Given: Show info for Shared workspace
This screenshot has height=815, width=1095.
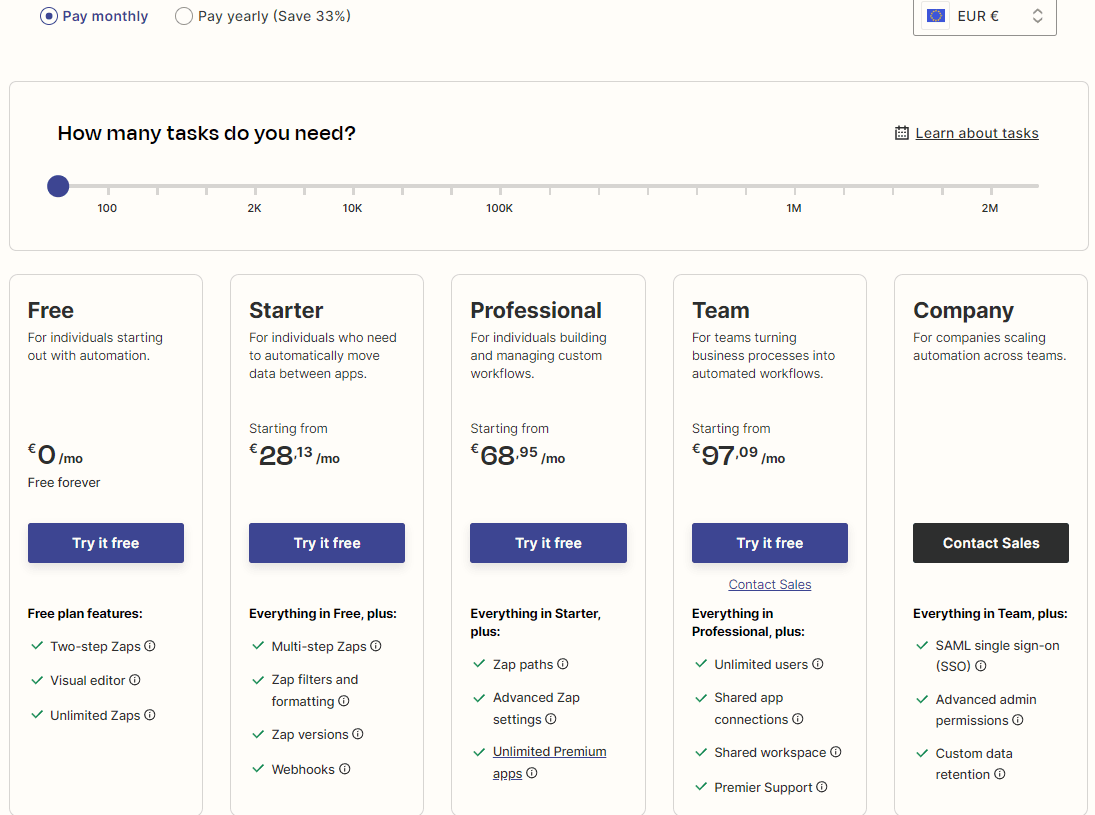Looking at the screenshot, I should pos(835,751).
